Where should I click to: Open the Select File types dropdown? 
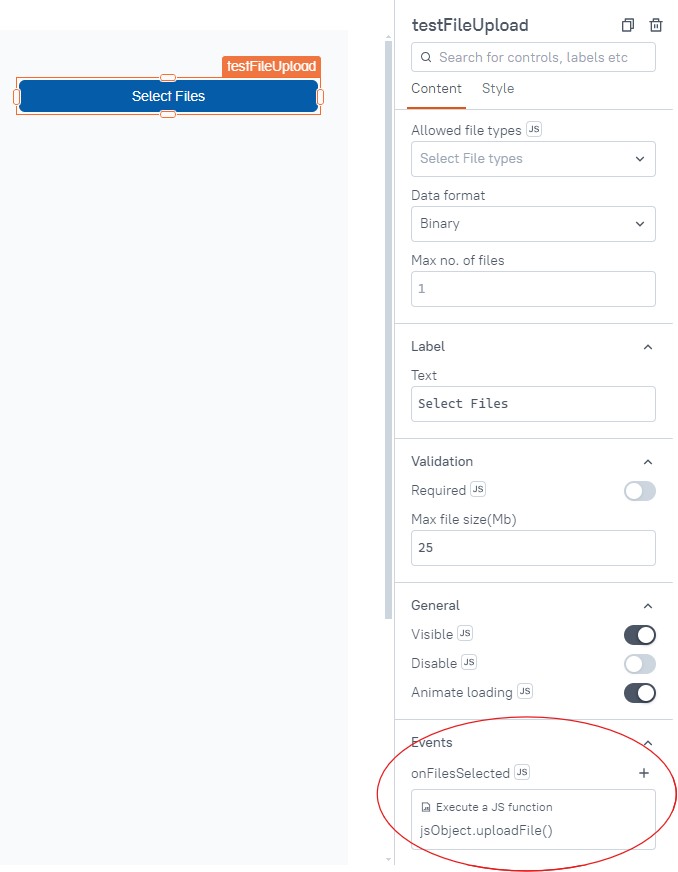pos(533,159)
